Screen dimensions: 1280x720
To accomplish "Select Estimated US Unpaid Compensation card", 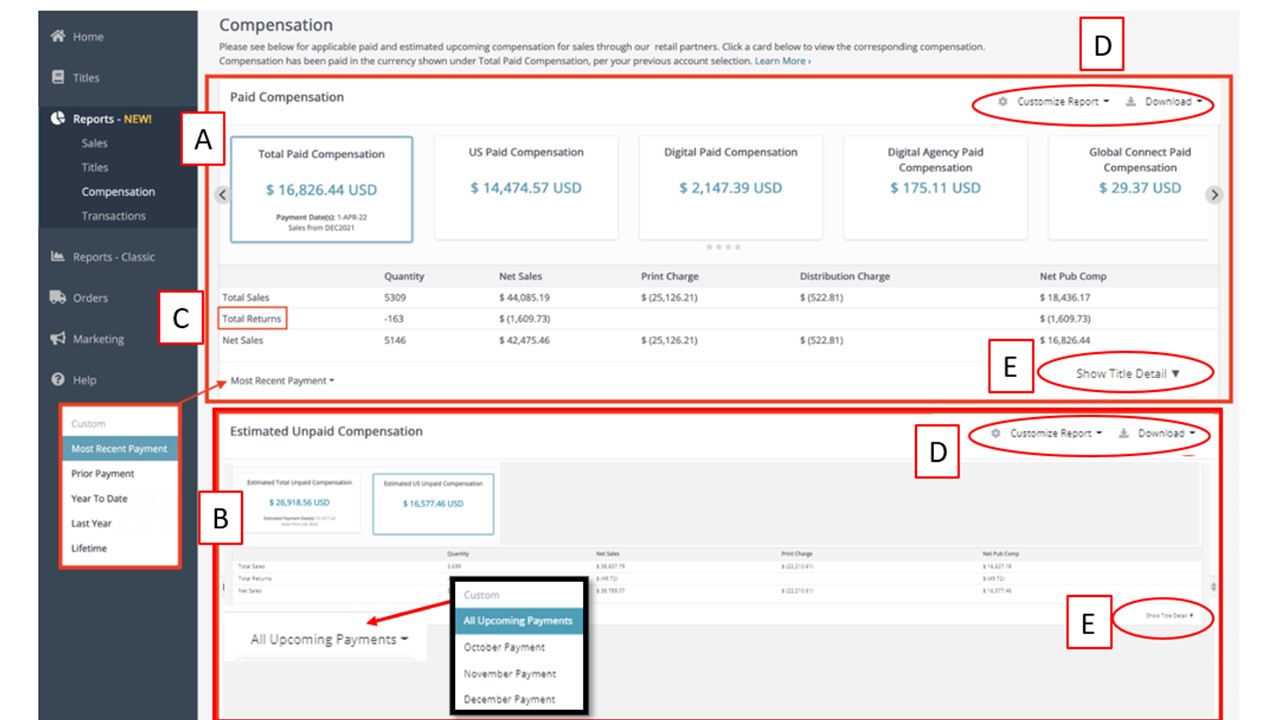I will point(433,503).
